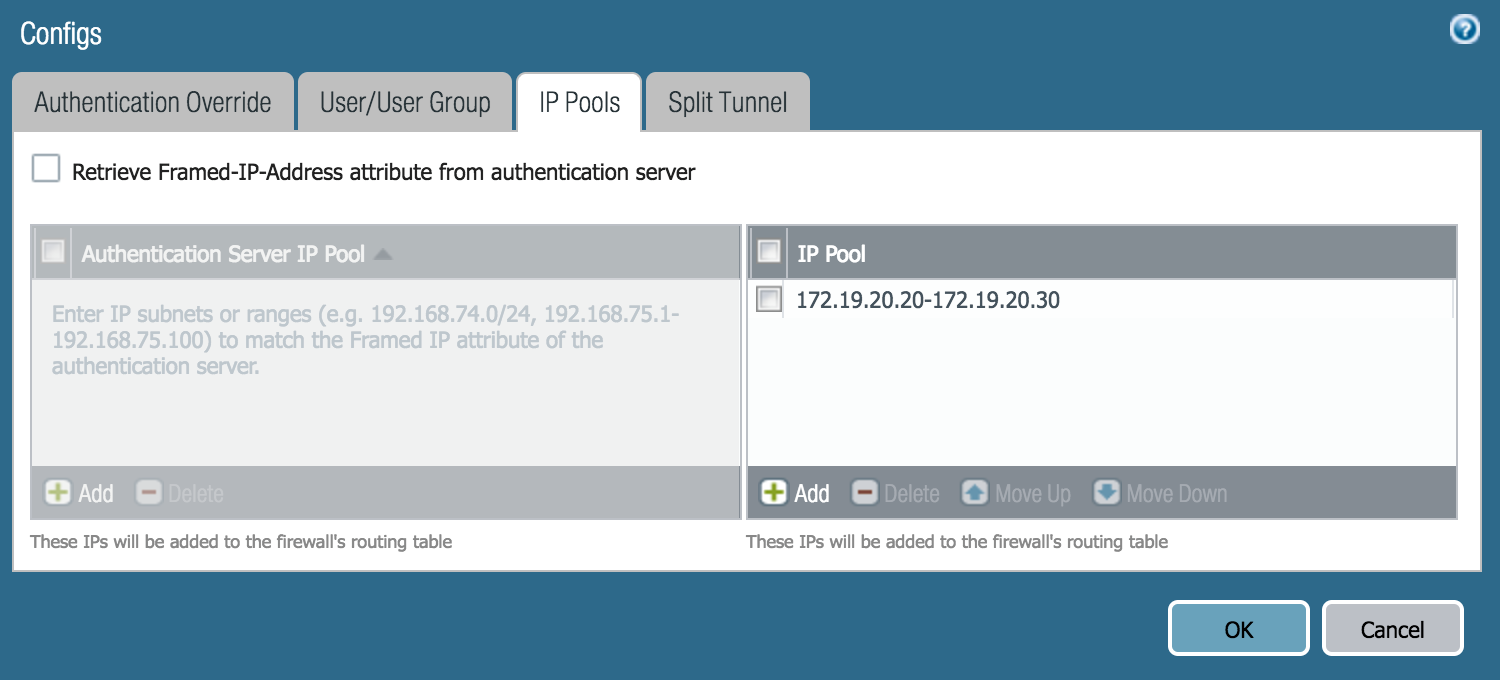Sort by the Authentication Server IP Pool arrow
The image size is (1500, 680).
click(x=382, y=254)
